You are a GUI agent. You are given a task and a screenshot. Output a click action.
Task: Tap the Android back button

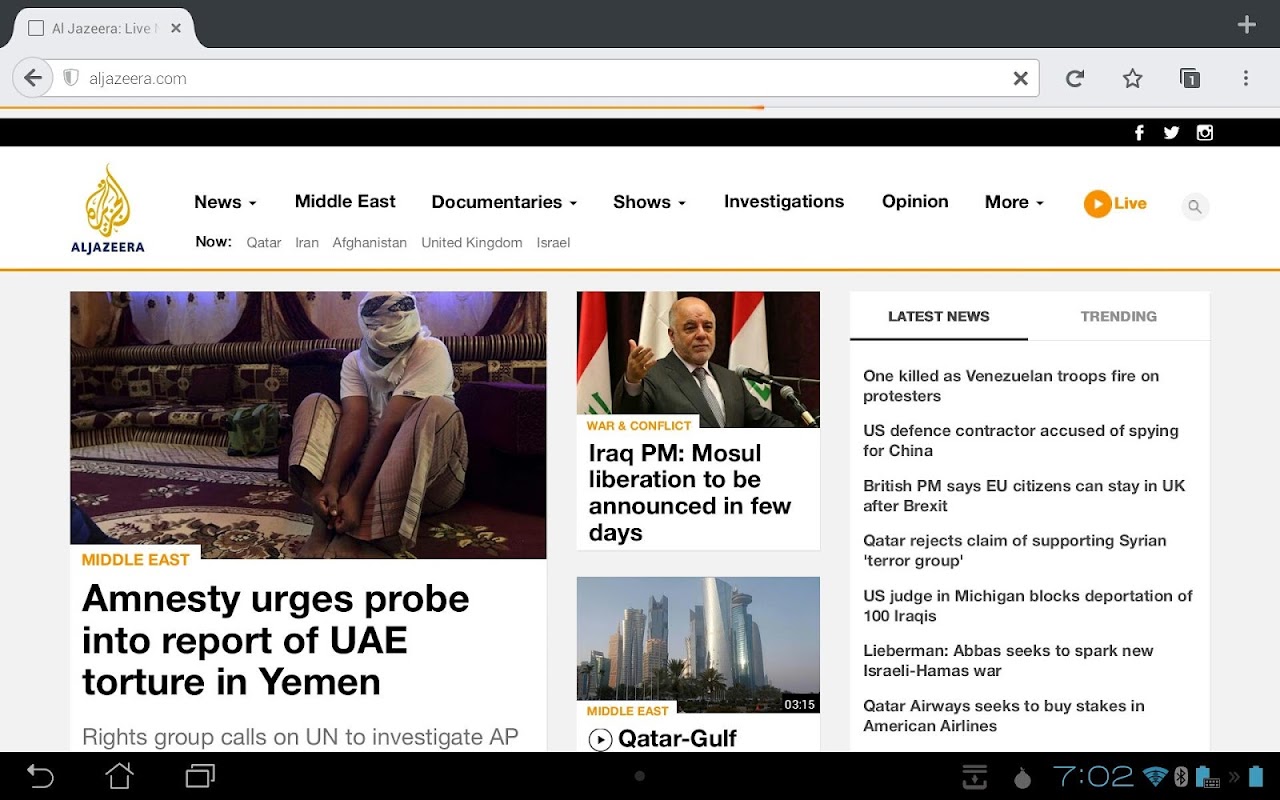(40, 776)
